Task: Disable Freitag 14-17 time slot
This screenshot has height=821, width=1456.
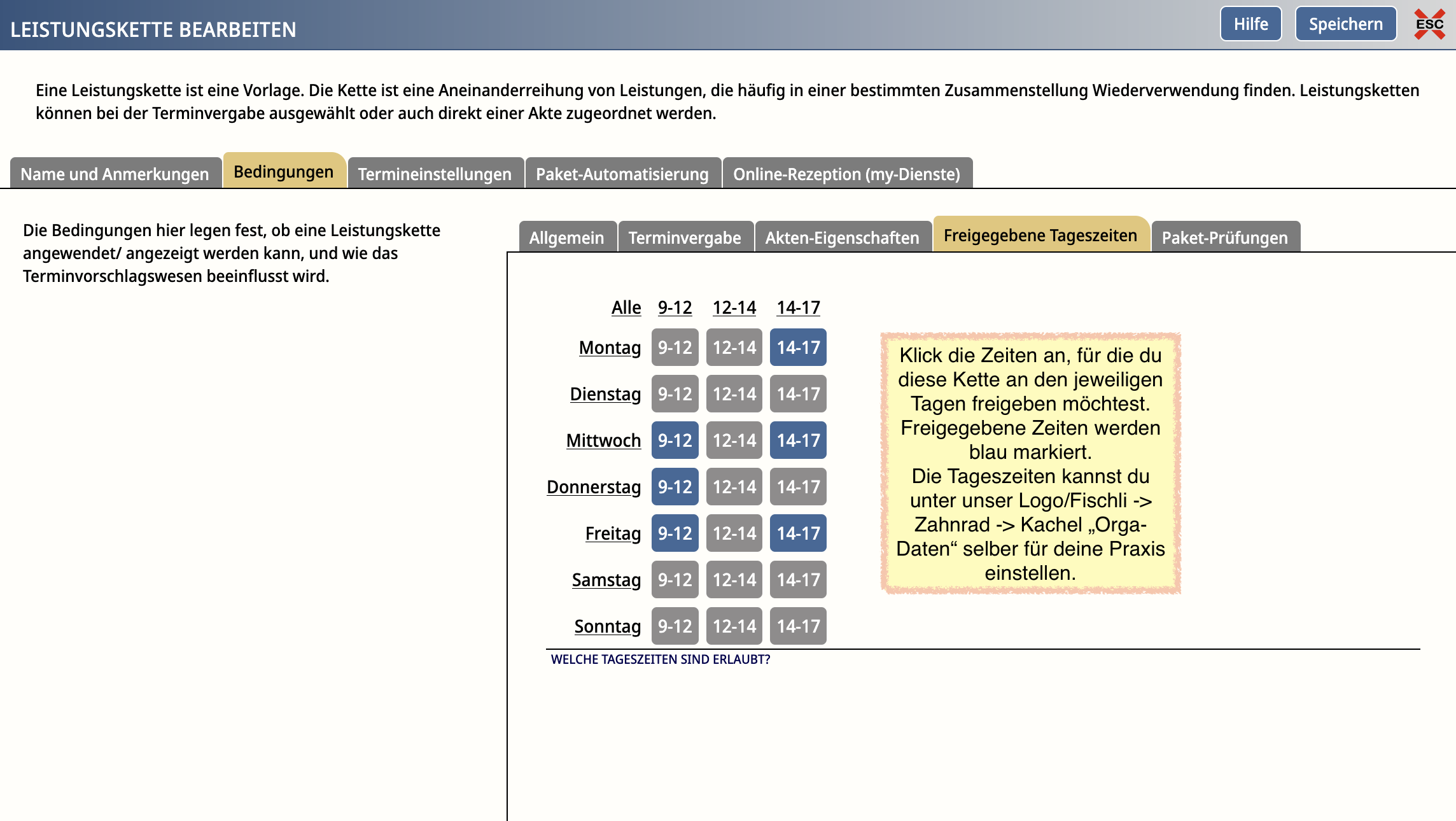Action: pos(798,533)
